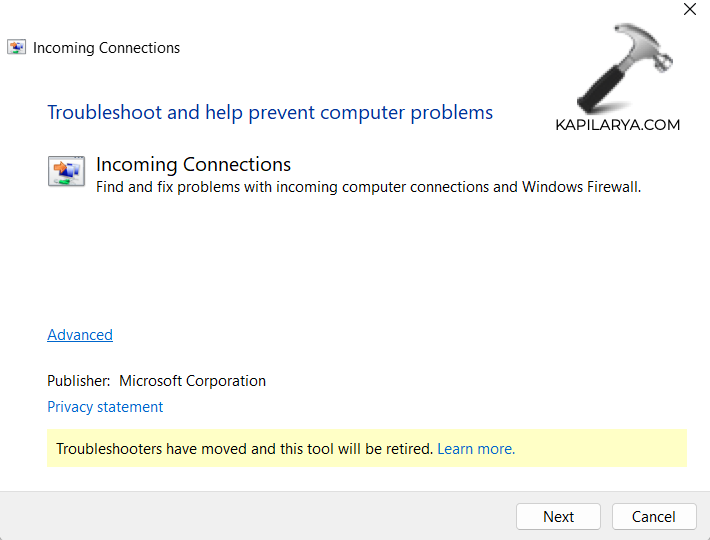Click the 'Troubleshooters have moved' notice text
Viewport: 710px width, 540px height.
click(245, 449)
